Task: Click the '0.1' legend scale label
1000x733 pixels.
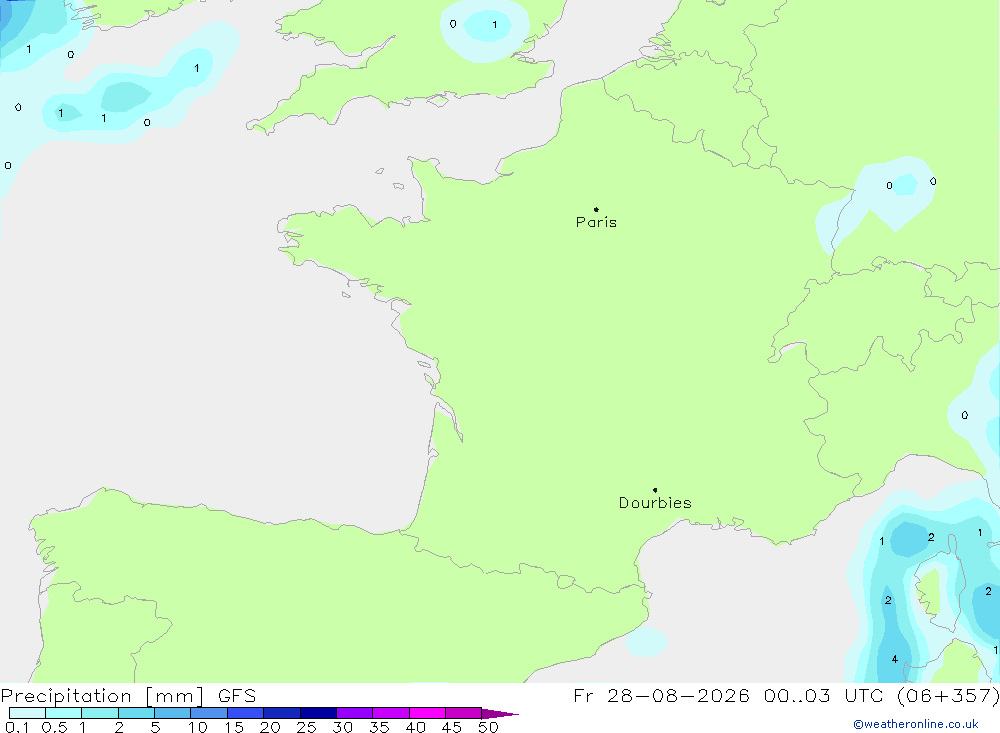Action: (17, 727)
